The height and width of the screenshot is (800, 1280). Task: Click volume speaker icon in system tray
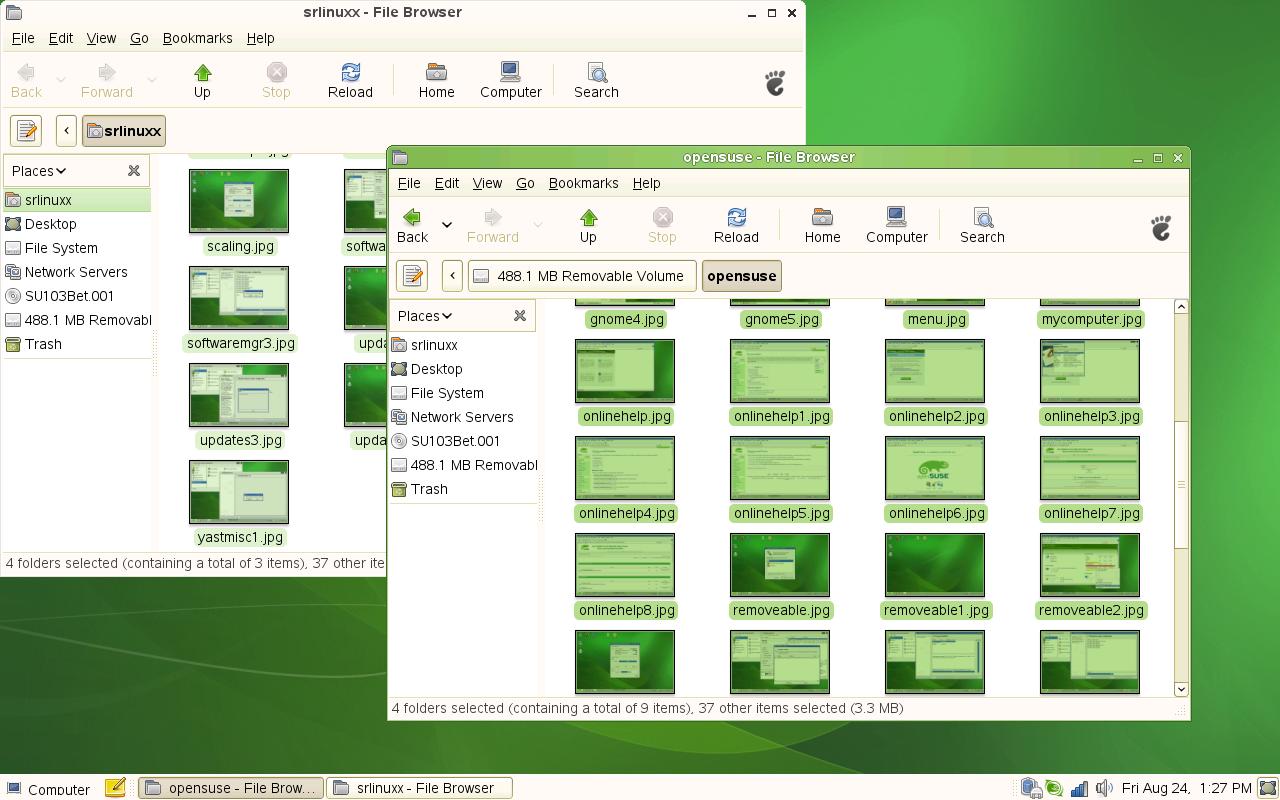(x=1104, y=788)
